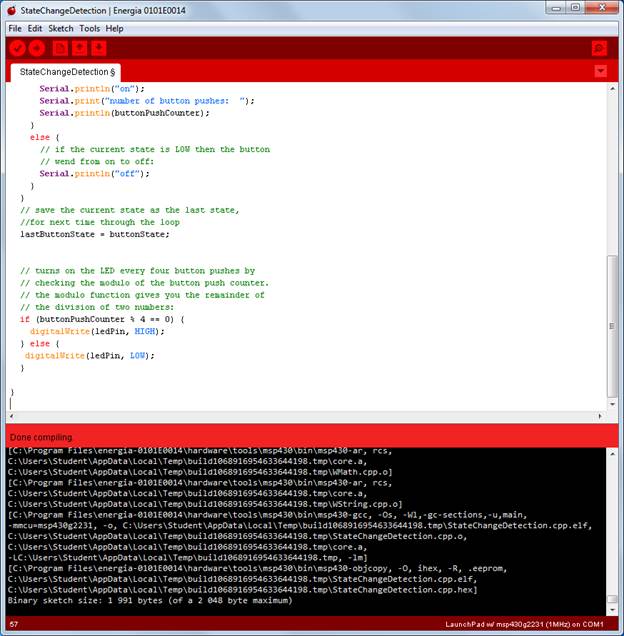Open the Tools menu
Image resolution: width=624 pixels, height=636 pixels.
[89, 28]
